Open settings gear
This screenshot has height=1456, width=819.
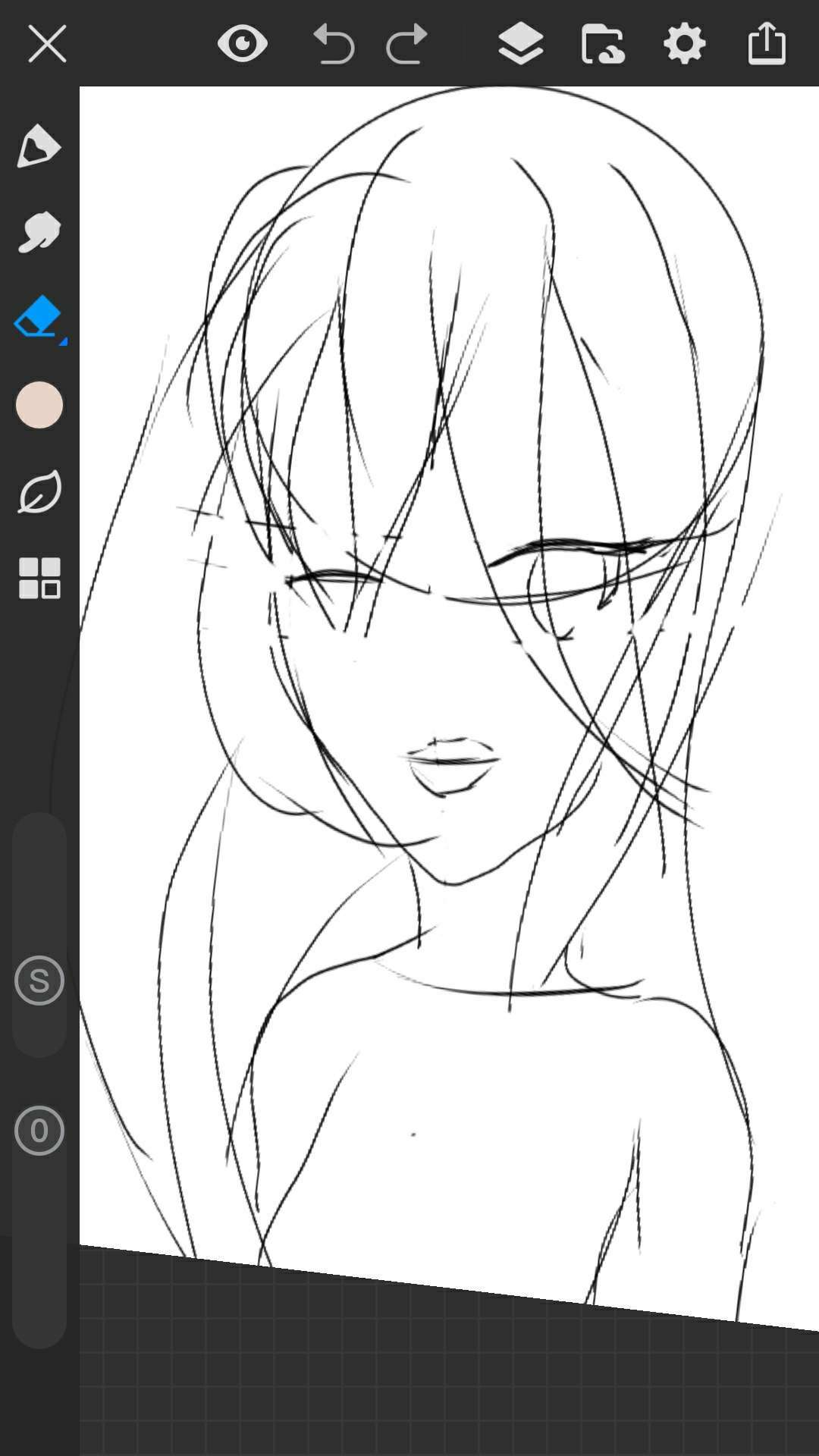(x=685, y=43)
